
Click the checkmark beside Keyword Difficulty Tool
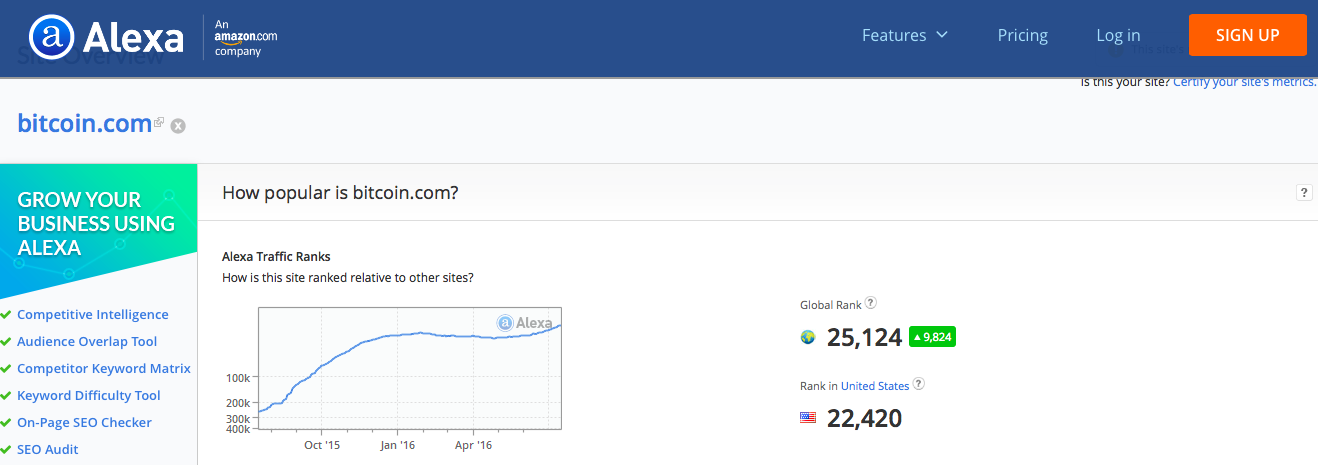(6, 395)
